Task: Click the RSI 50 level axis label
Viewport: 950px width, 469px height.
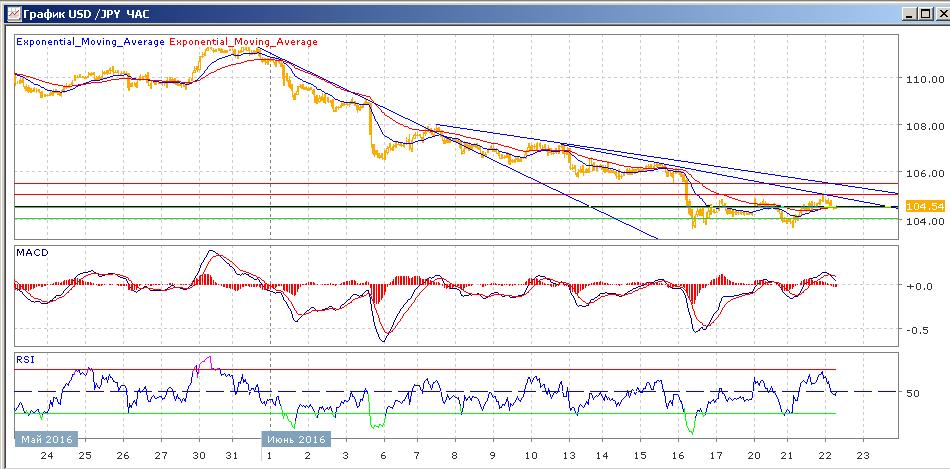Action: pyautogui.click(x=912, y=393)
